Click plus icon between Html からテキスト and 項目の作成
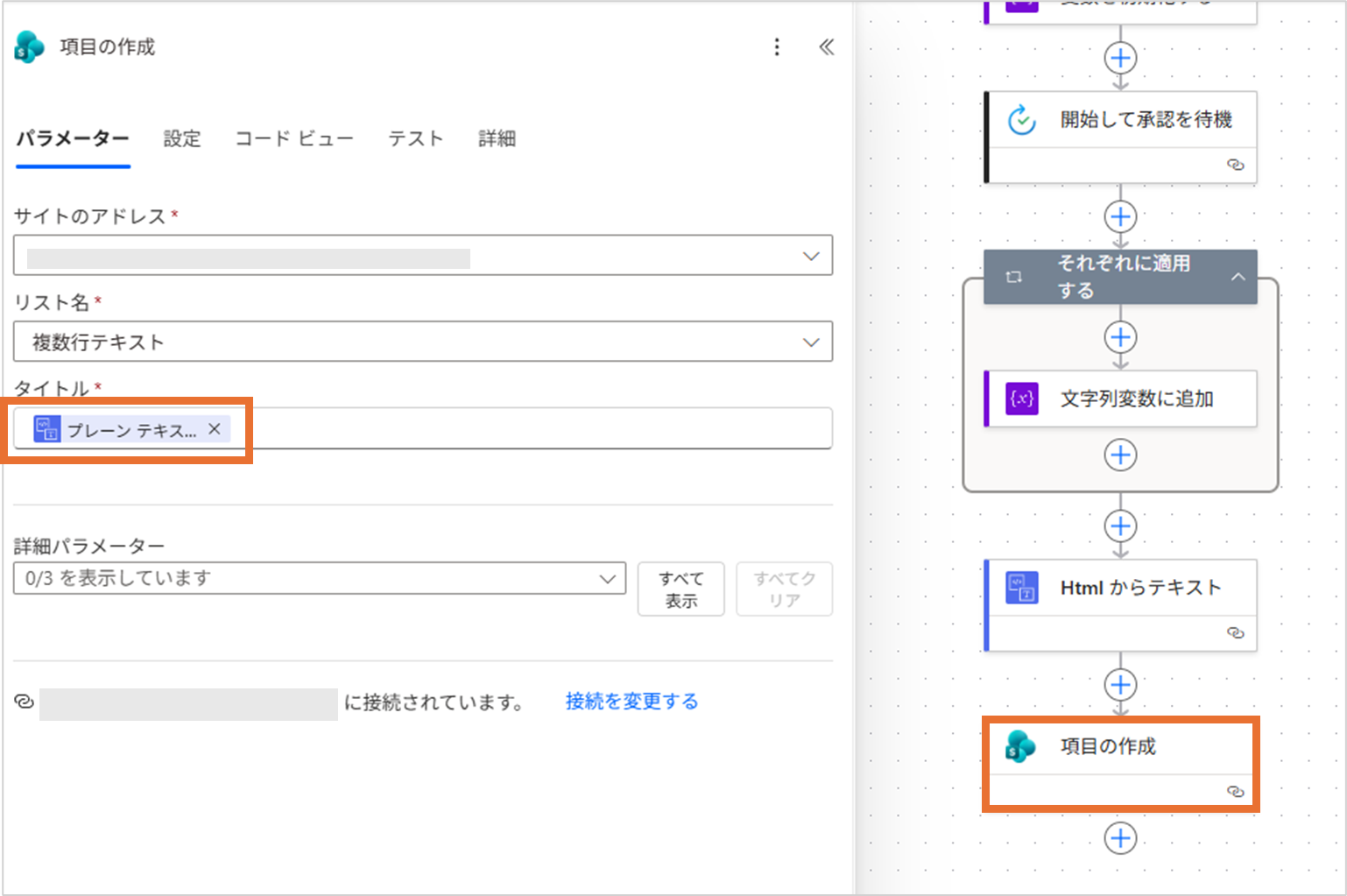Image resolution: width=1347 pixels, height=896 pixels. point(1120,684)
